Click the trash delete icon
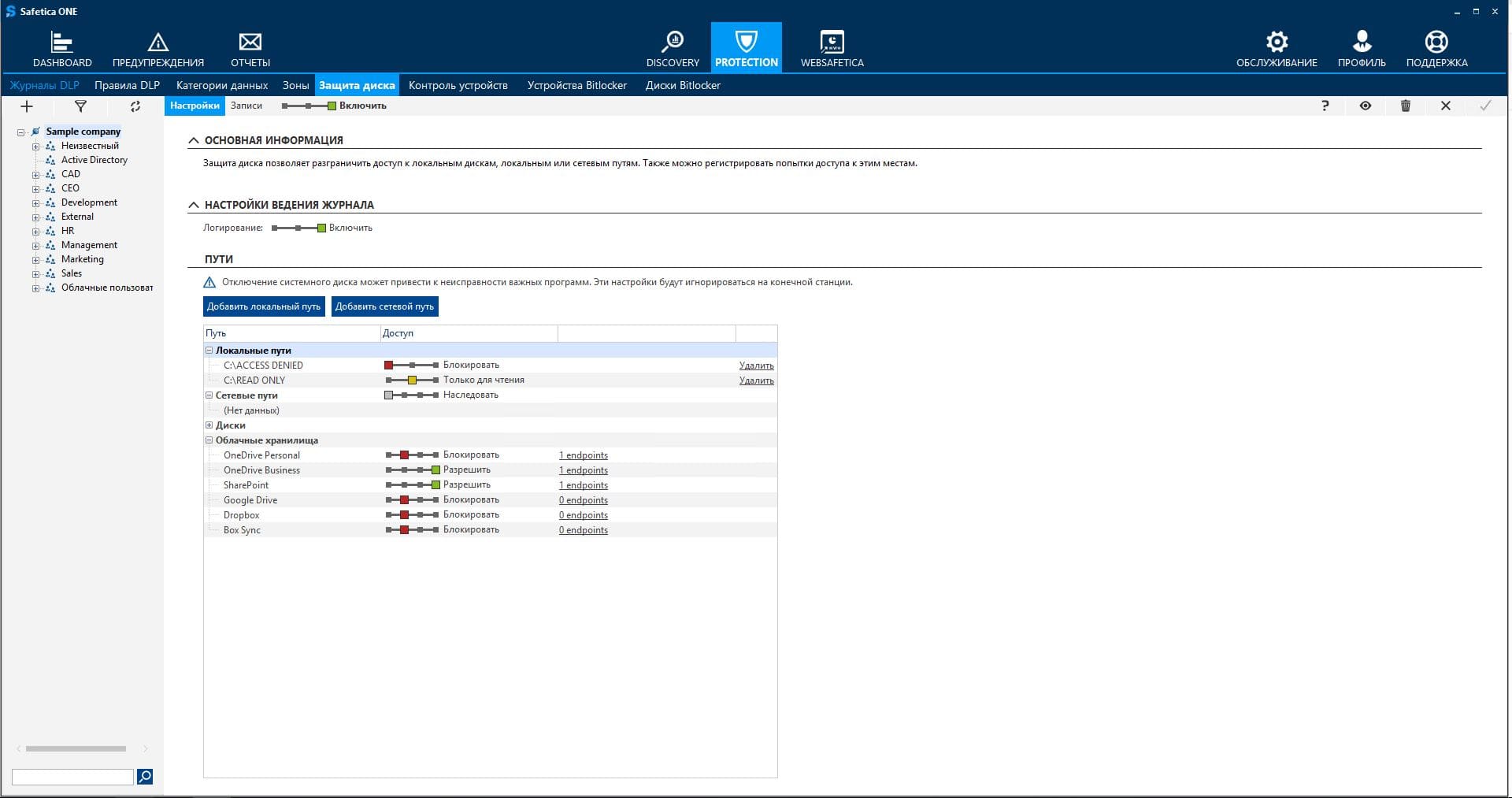The height and width of the screenshot is (798, 1512). (x=1406, y=106)
